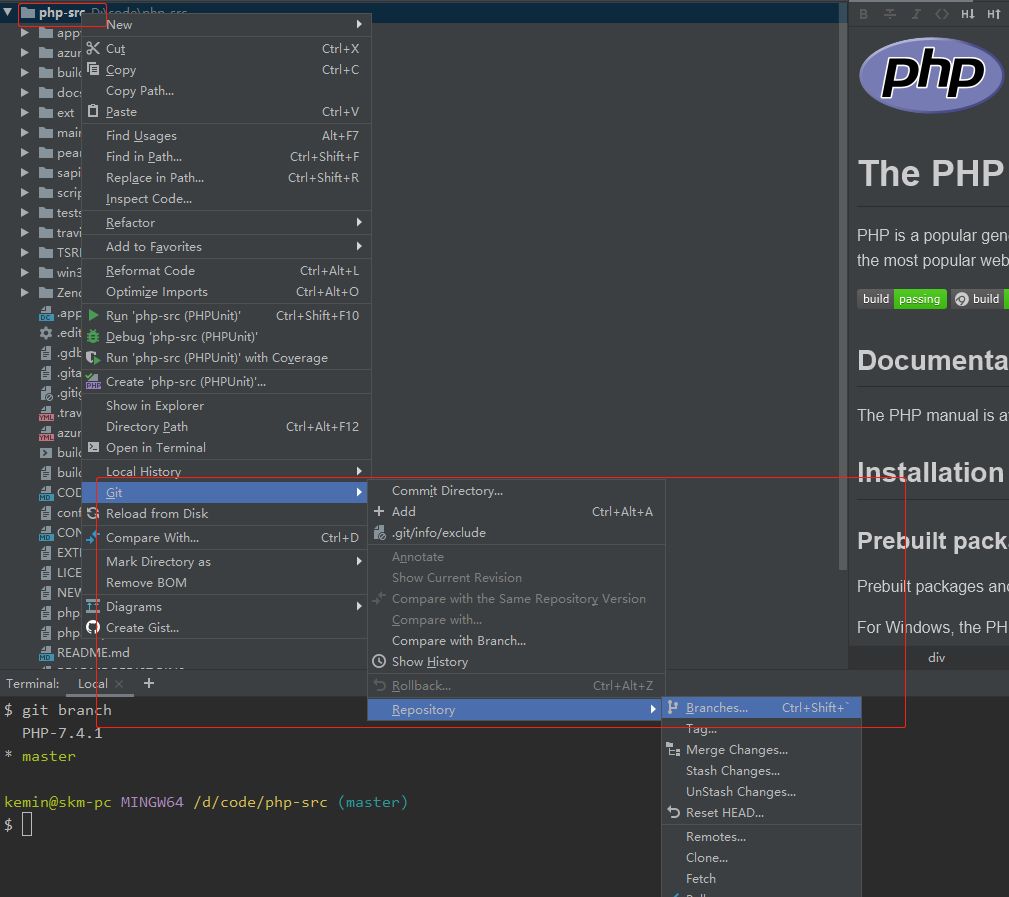Select Reformat Code
This screenshot has width=1009, height=897.
pyautogui.click(x=227, y=271)
